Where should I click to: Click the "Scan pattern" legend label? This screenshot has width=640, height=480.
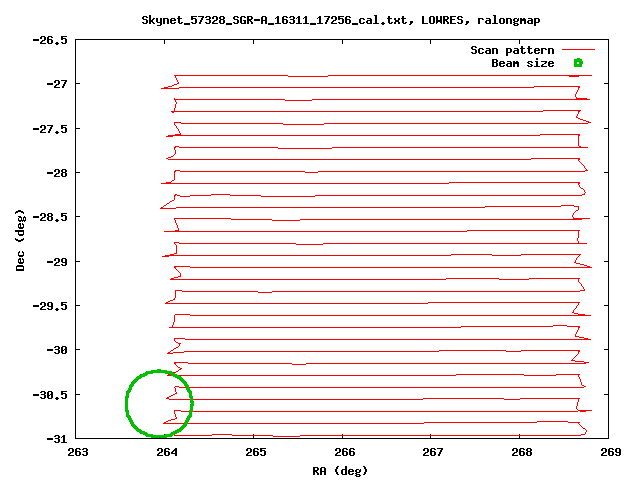(x=512, y=49)
